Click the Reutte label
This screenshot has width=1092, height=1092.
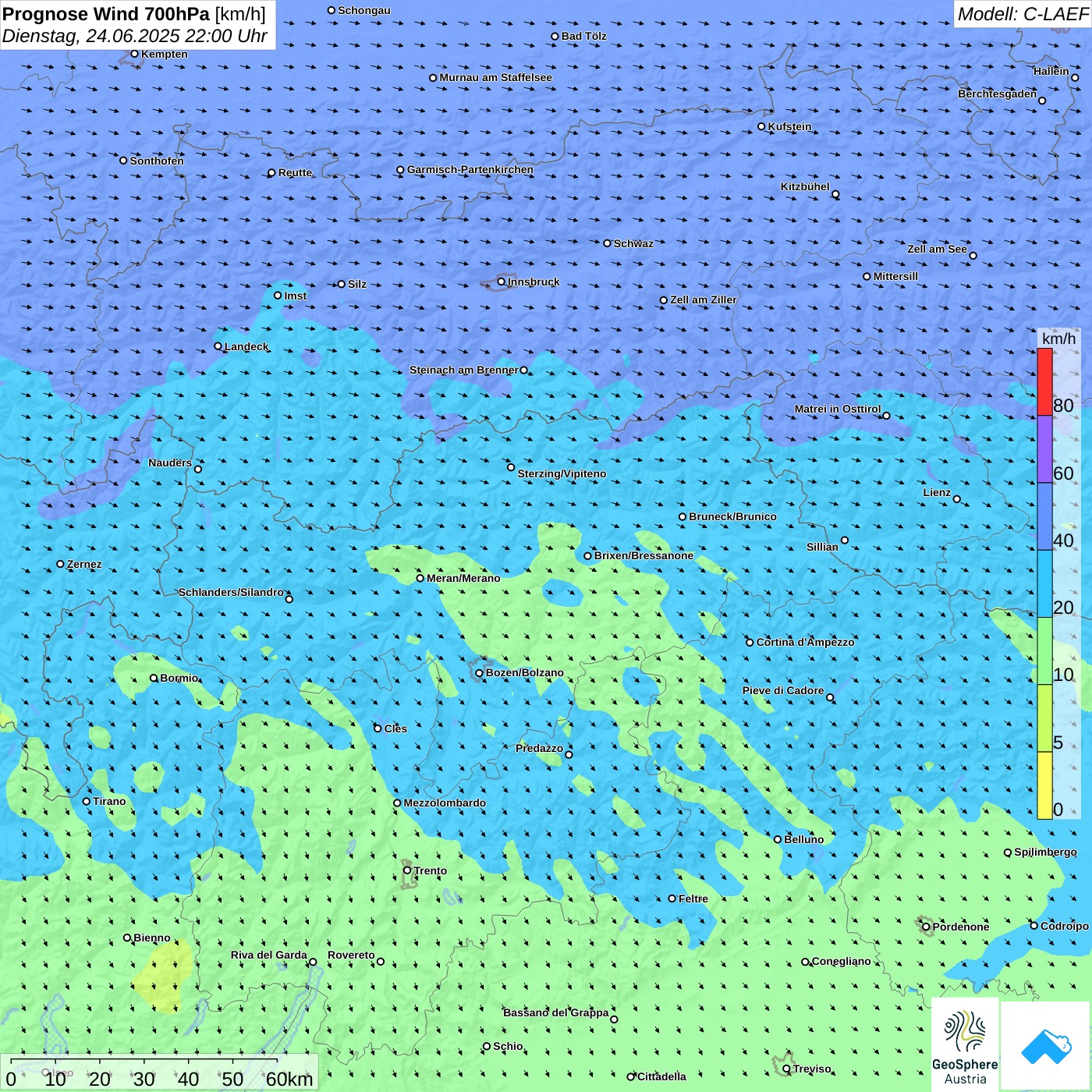point(295,172)
